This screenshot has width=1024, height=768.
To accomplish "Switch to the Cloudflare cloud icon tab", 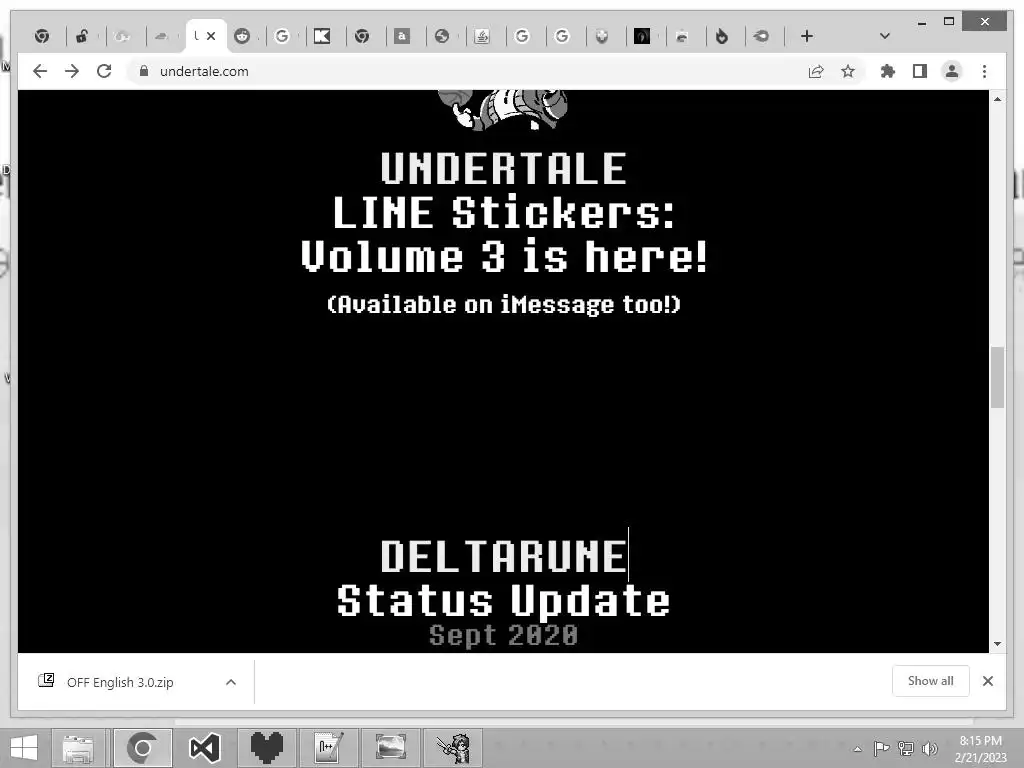I will (x=161, y=36).
